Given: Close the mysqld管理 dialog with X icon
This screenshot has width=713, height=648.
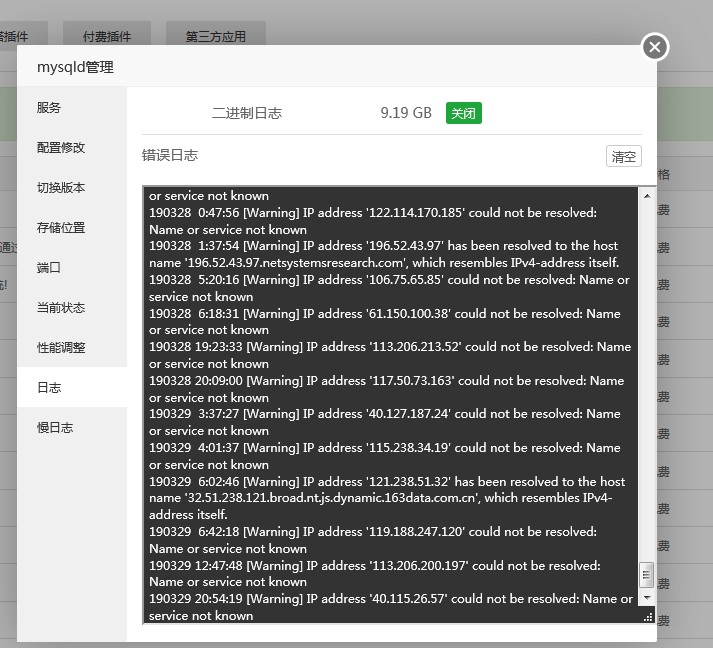Looking at the screenshot, I should coord(654,47).
